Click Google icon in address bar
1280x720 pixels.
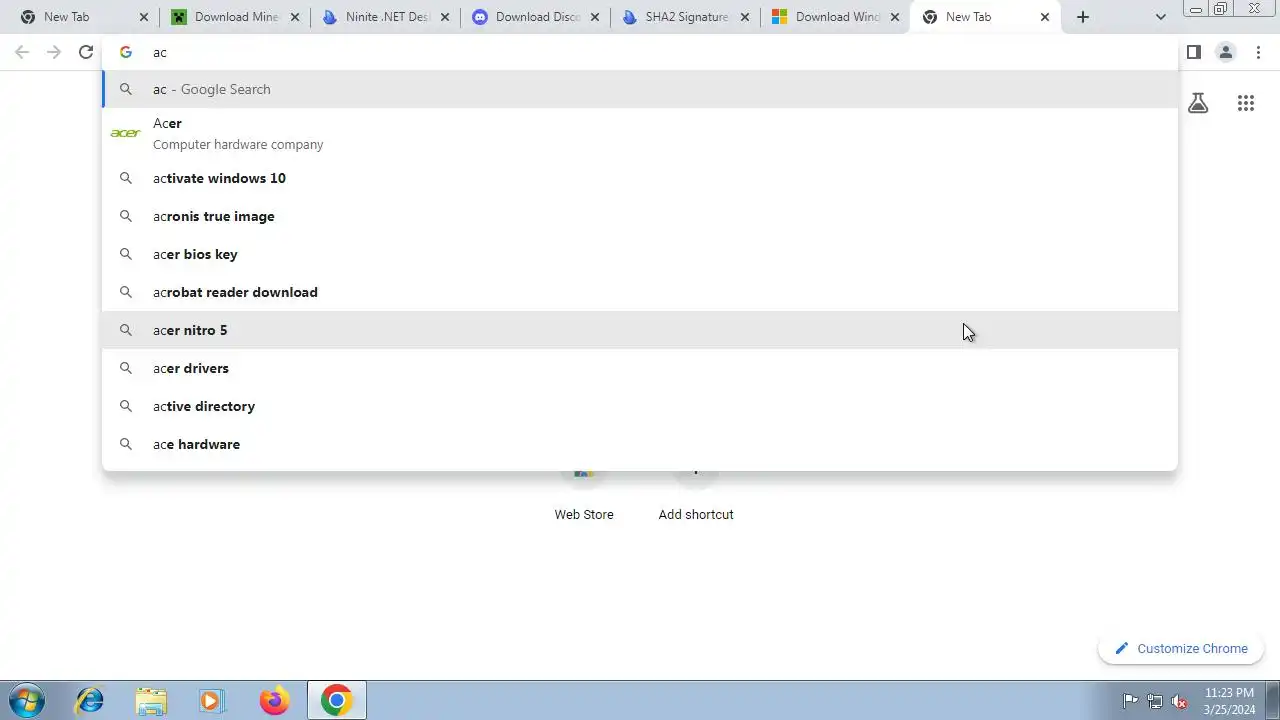tap(126, 52)
